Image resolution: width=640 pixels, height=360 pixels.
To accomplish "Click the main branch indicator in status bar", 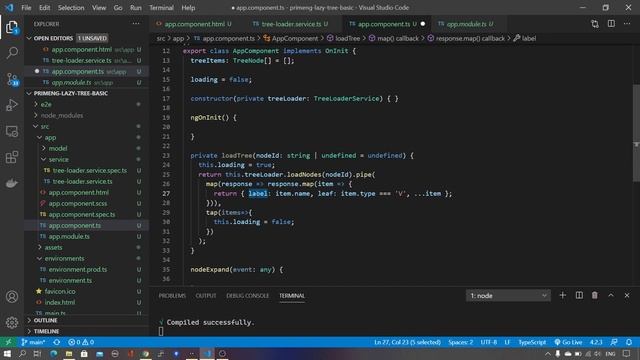I will 33,342.
